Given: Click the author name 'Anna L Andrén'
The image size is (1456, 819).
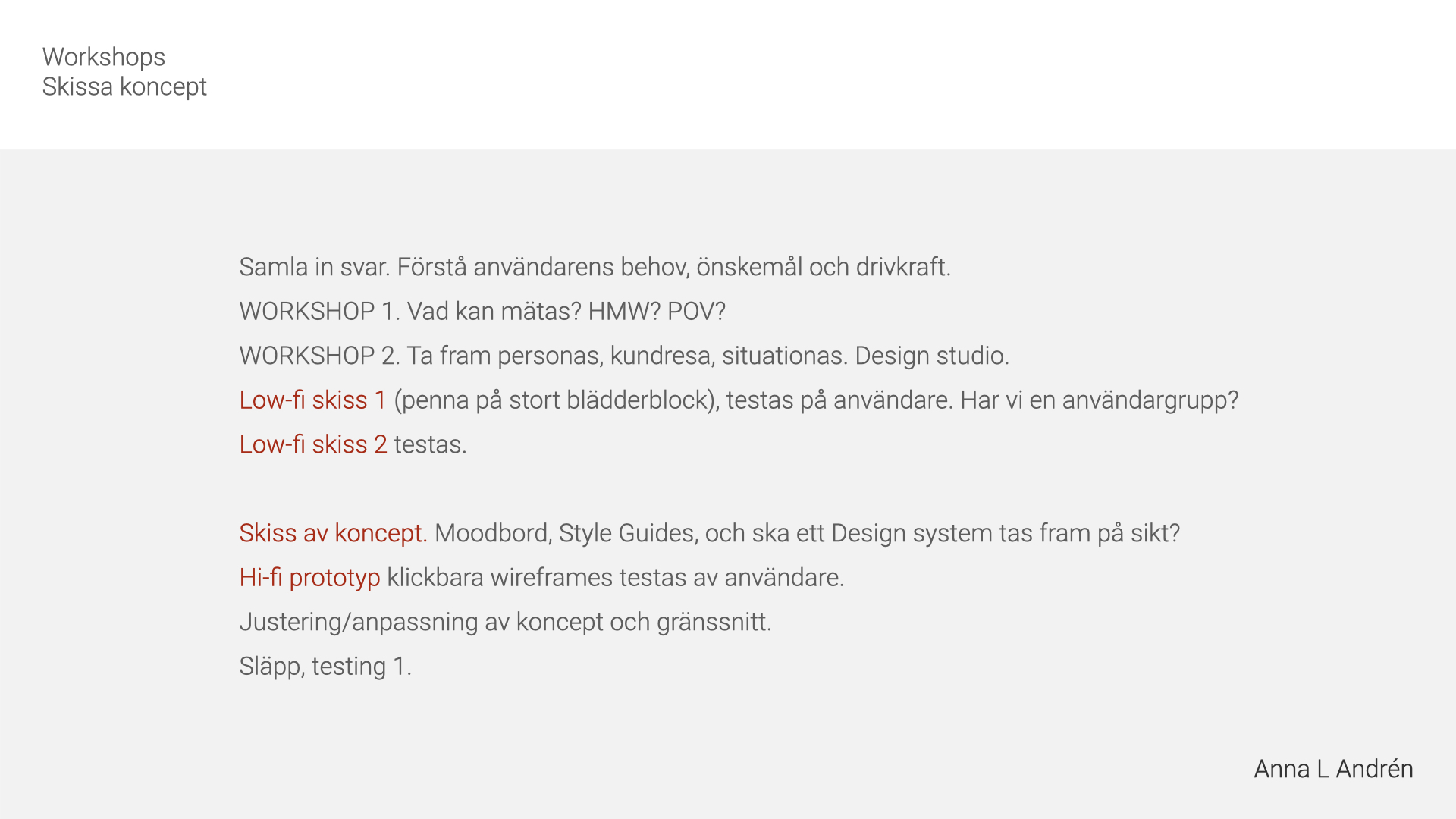Looking at the screenshot, I should pos(1334,769).
